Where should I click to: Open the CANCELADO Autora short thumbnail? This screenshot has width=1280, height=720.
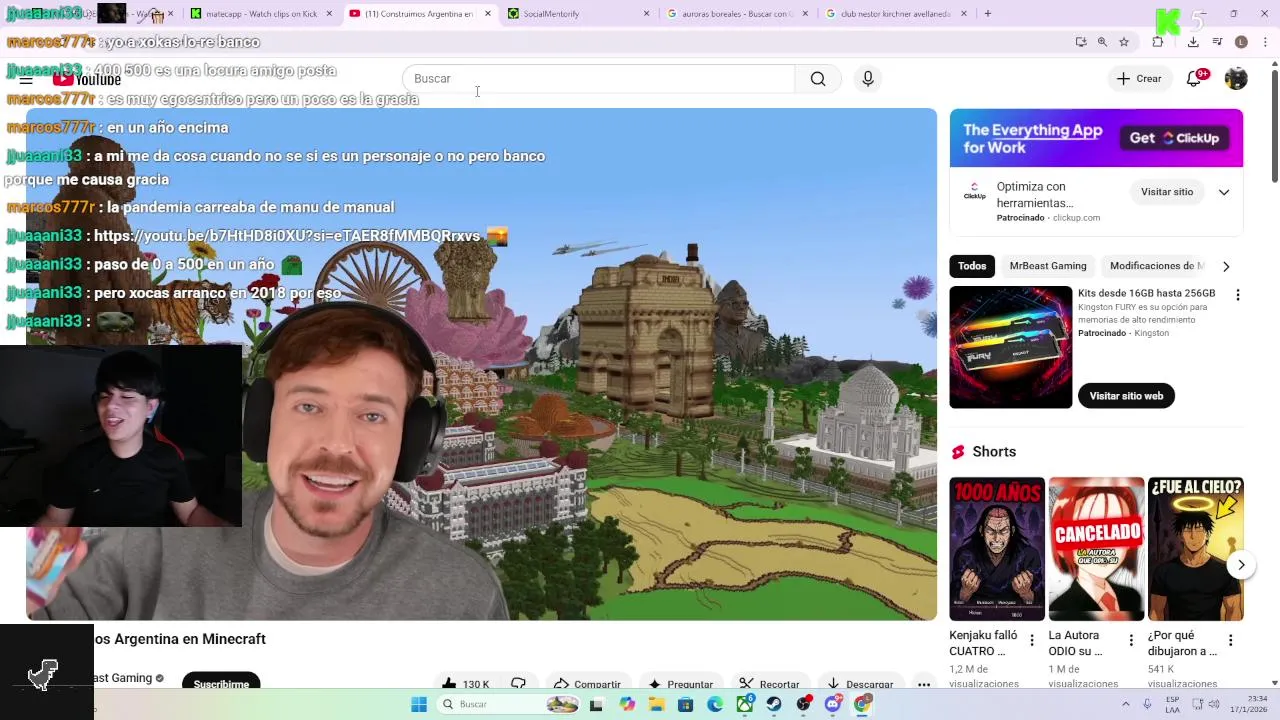point(1096,549)
